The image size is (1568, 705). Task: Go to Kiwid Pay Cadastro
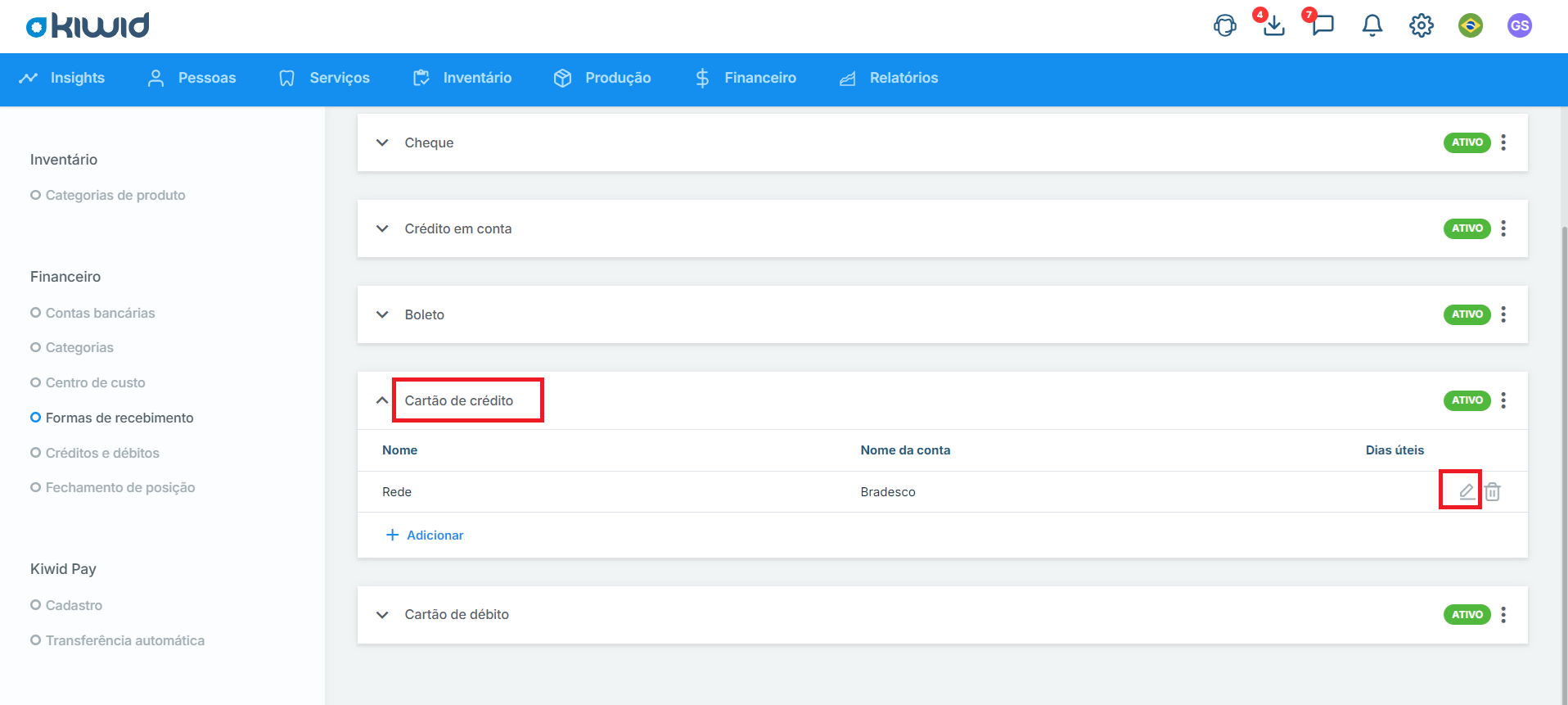[x=66, y=605]
